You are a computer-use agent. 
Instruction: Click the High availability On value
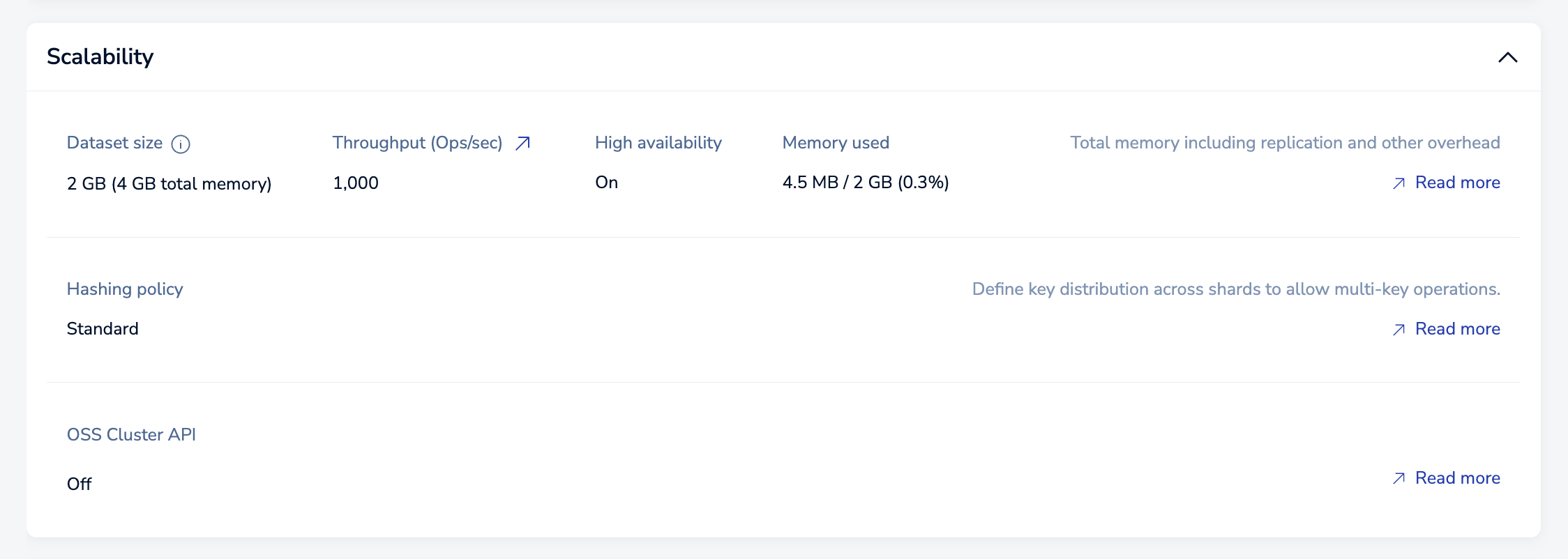(606, 183)
